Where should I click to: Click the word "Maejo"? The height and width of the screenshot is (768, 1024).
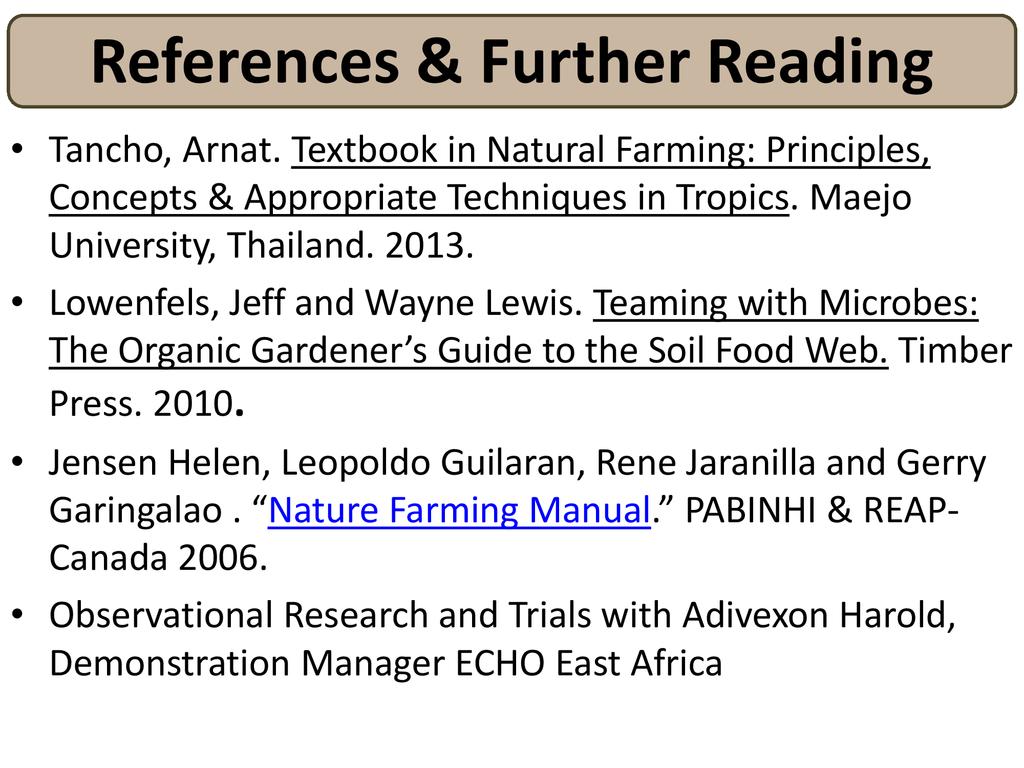861,199
